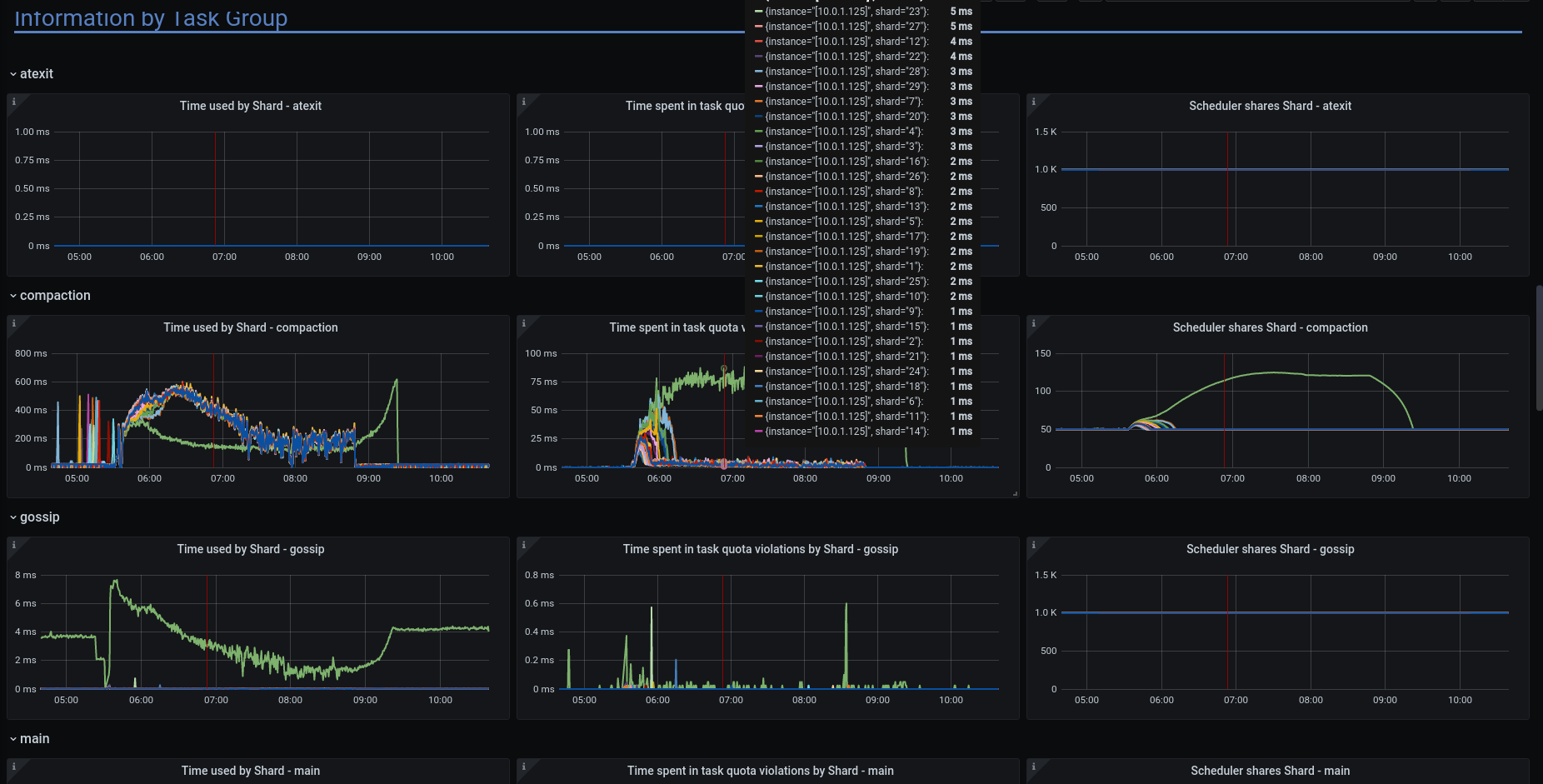Image resolution: width=1543 pixels, height=784 pixels.
Task: Open the info icon on Time used by Shard - main panel
Action: coord(14,766)
